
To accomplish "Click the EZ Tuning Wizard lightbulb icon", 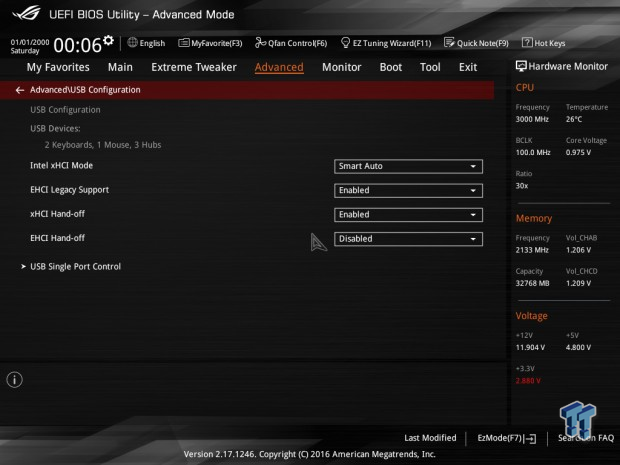I will pyautogui.click(x=345, y=42).
